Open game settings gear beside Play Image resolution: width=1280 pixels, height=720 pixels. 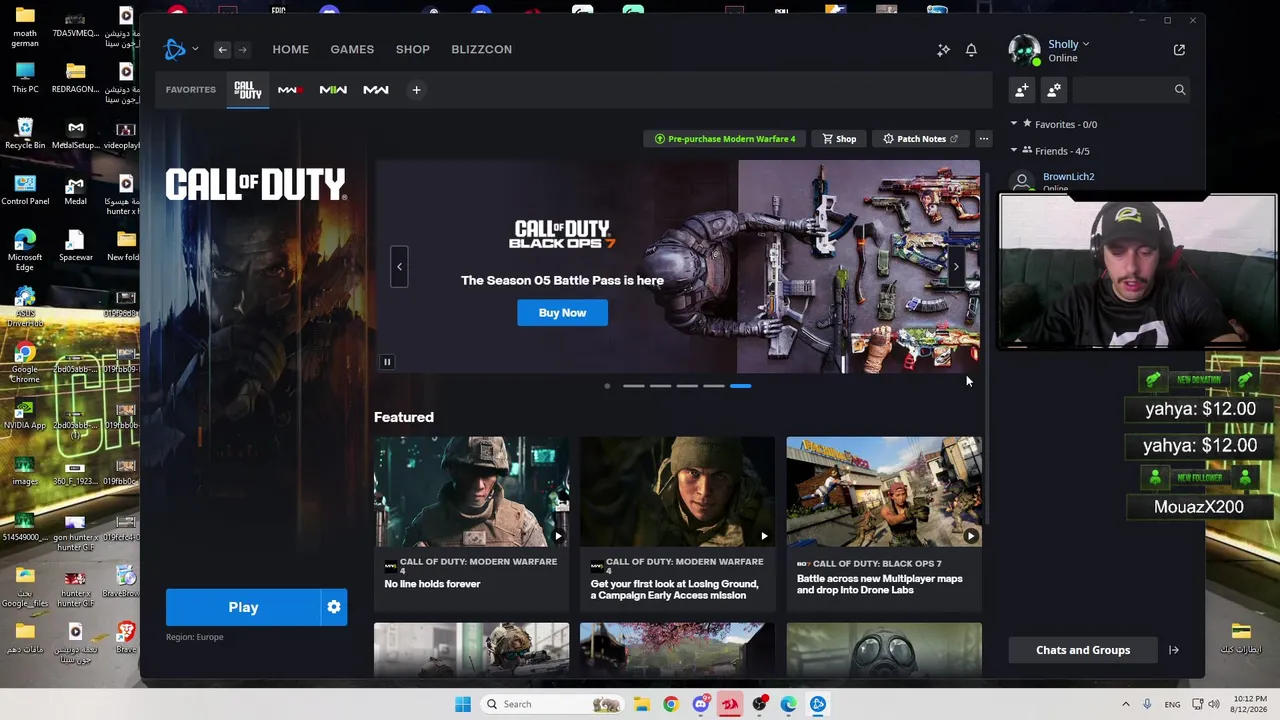click(x=334, y=607)
